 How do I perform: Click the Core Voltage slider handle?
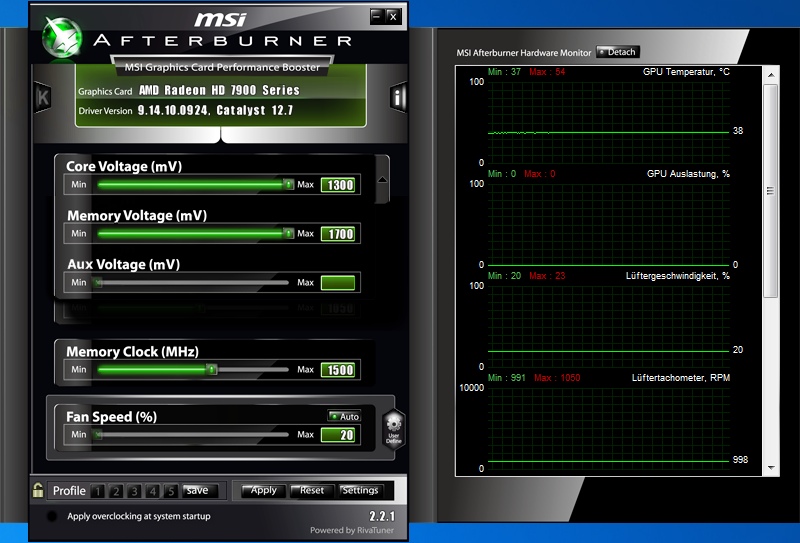pyautogui.click(x=288, y=184)
